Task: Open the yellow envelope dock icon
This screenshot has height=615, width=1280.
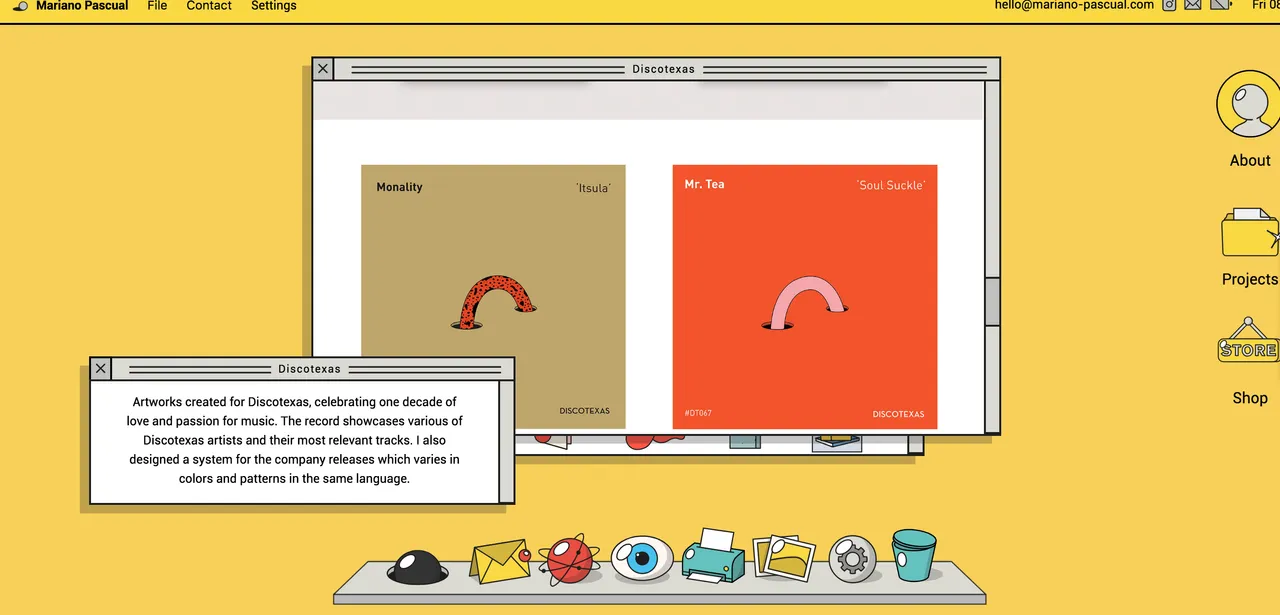Action: click(x=500, y=561)
